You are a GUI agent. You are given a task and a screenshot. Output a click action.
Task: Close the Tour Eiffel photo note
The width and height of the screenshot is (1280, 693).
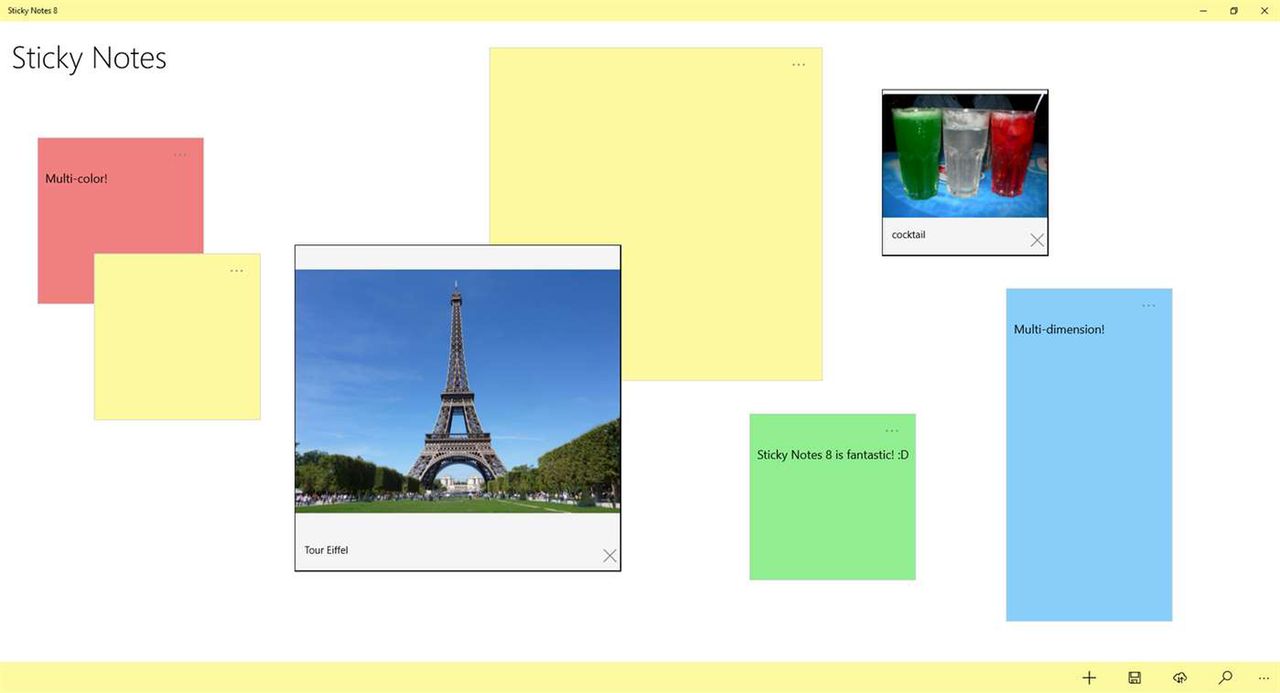(610, 556)
